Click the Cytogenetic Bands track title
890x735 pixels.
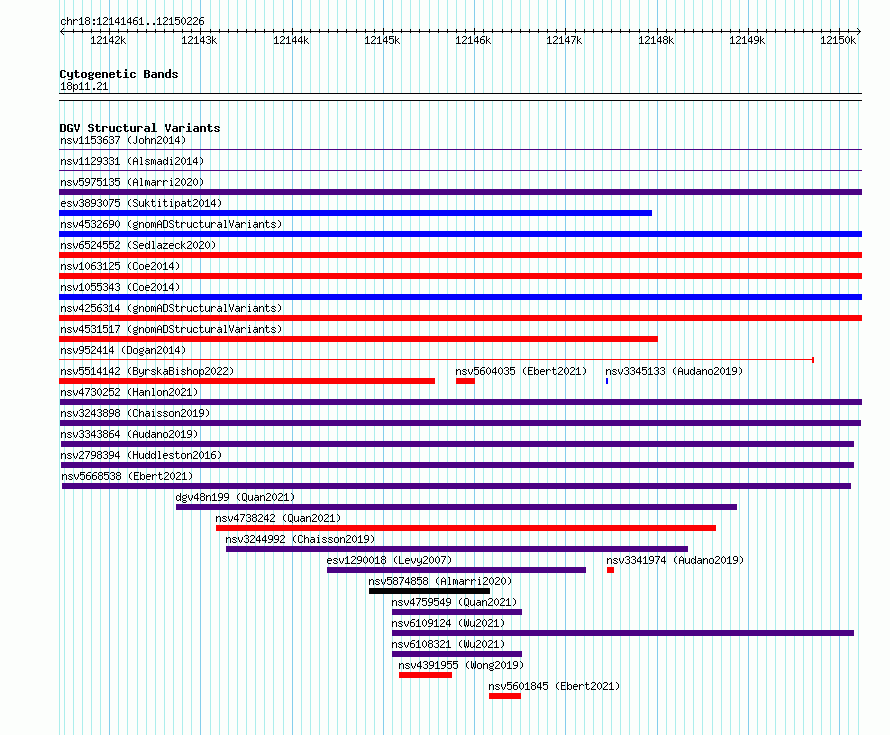click(x=119, y=74)
